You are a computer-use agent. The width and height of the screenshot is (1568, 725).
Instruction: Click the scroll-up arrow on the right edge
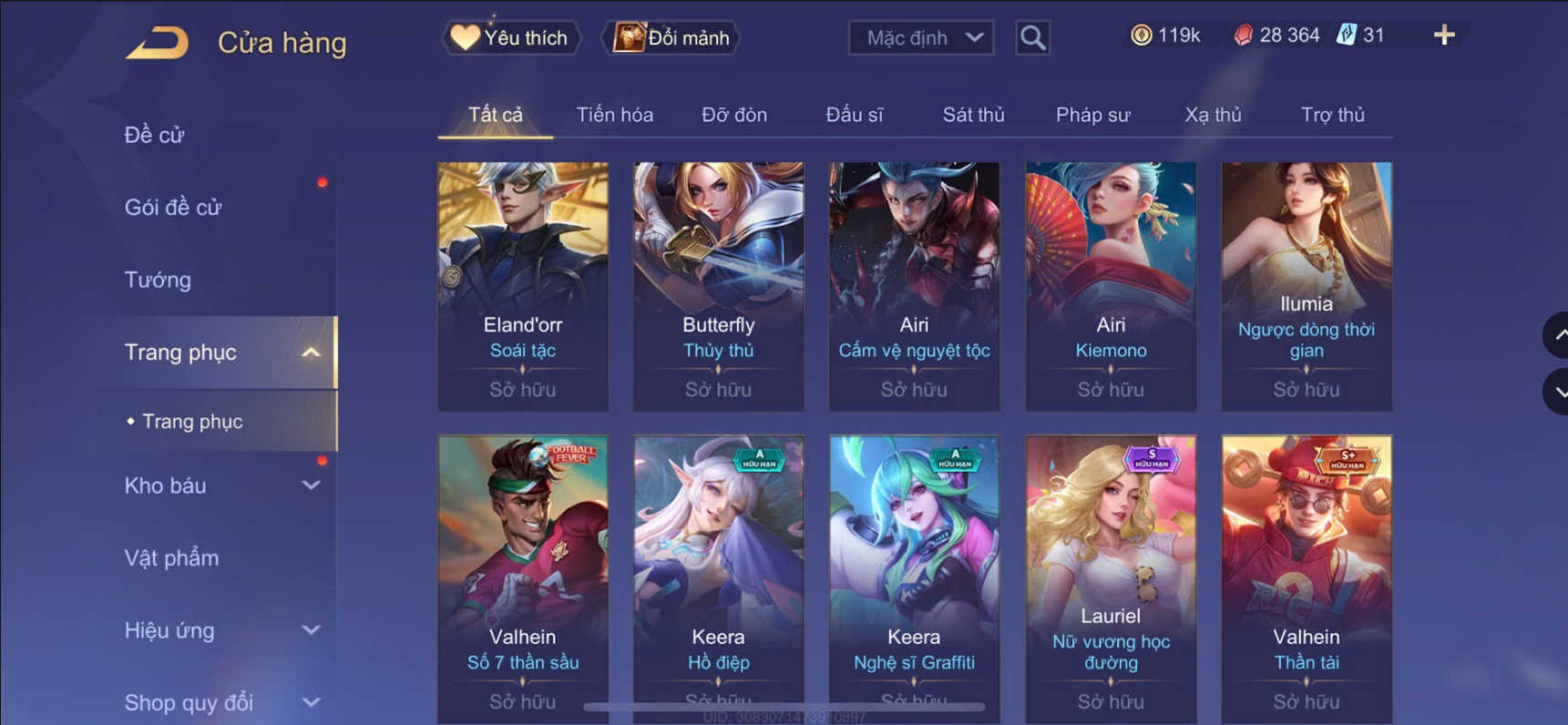click(x=1556, y=335)
